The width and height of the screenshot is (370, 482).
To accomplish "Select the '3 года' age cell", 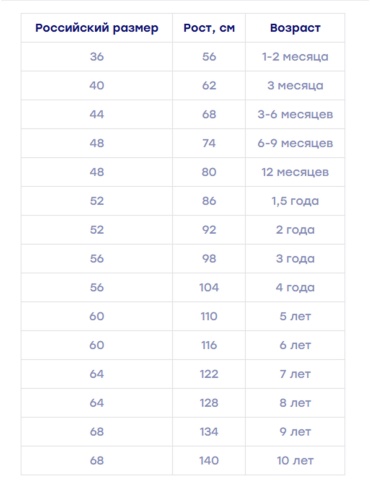I will click(295, 259).
